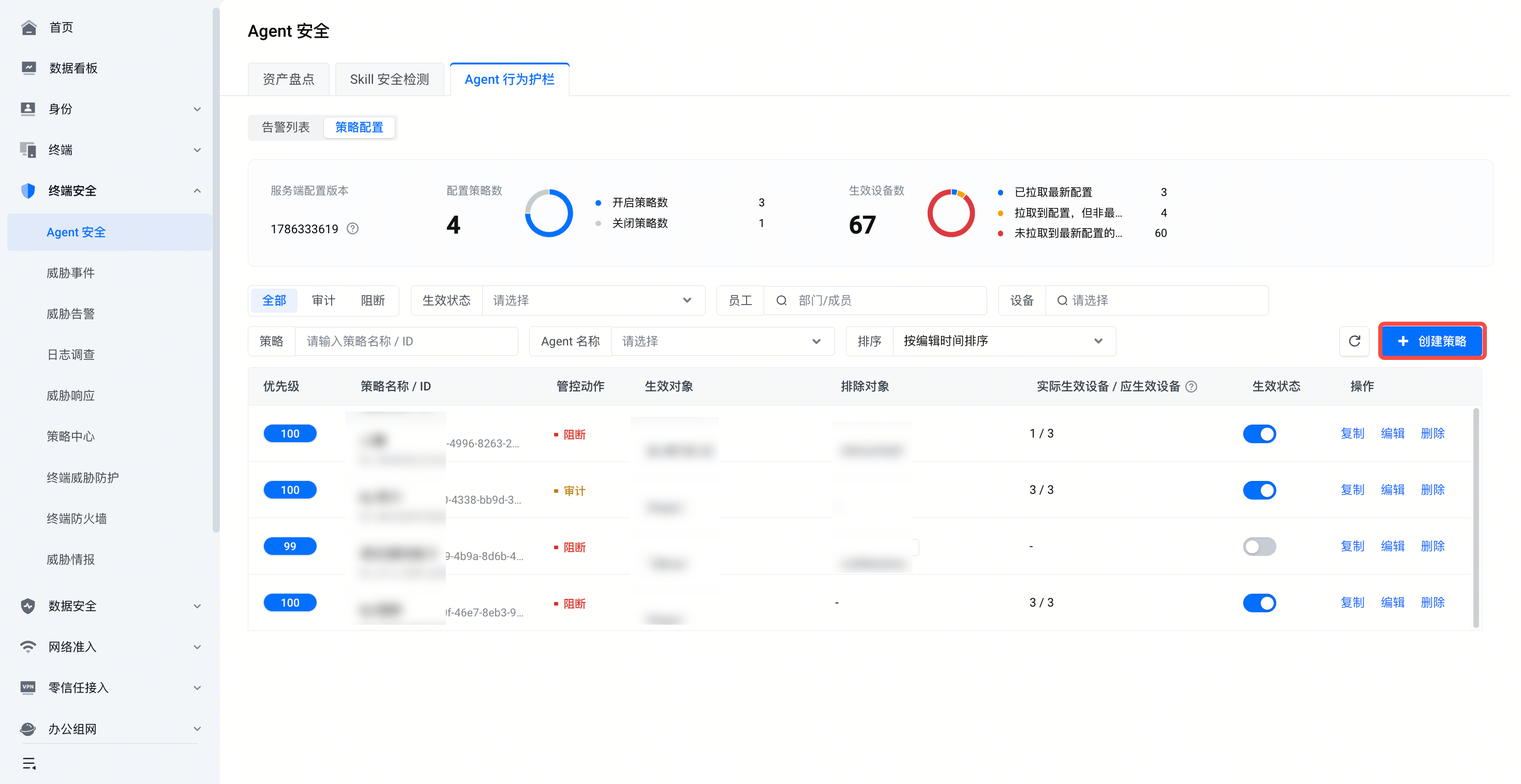Click the 请输入策略名称 / ID input field
Image resolution: width=1521 pixels, height=784 pixels.
click(406, 341)
